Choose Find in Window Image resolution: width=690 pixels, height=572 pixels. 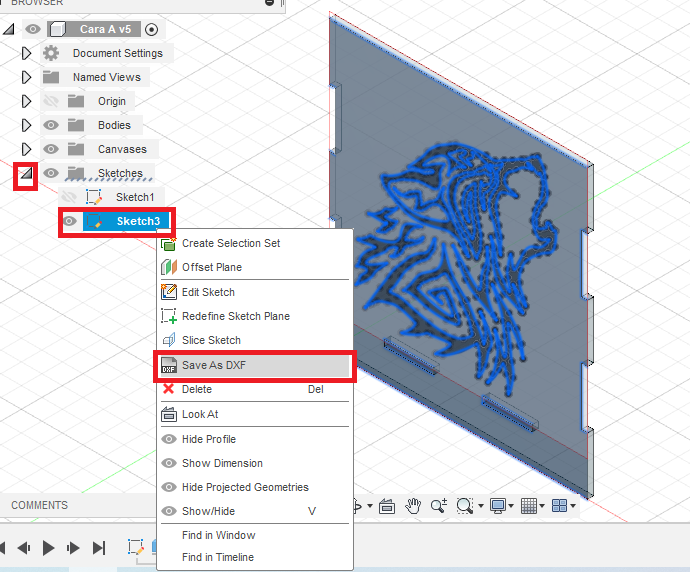[x=255, y=535]
